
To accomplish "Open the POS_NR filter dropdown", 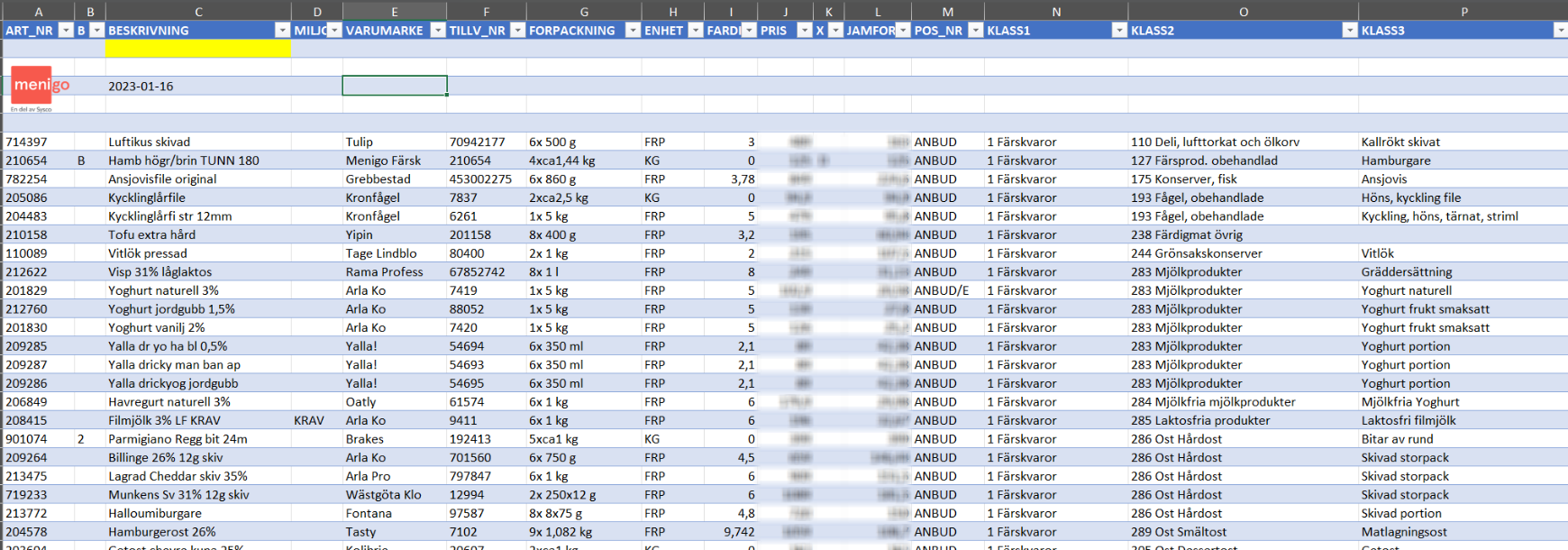I will pyautogui.click(x=975, y=30).
